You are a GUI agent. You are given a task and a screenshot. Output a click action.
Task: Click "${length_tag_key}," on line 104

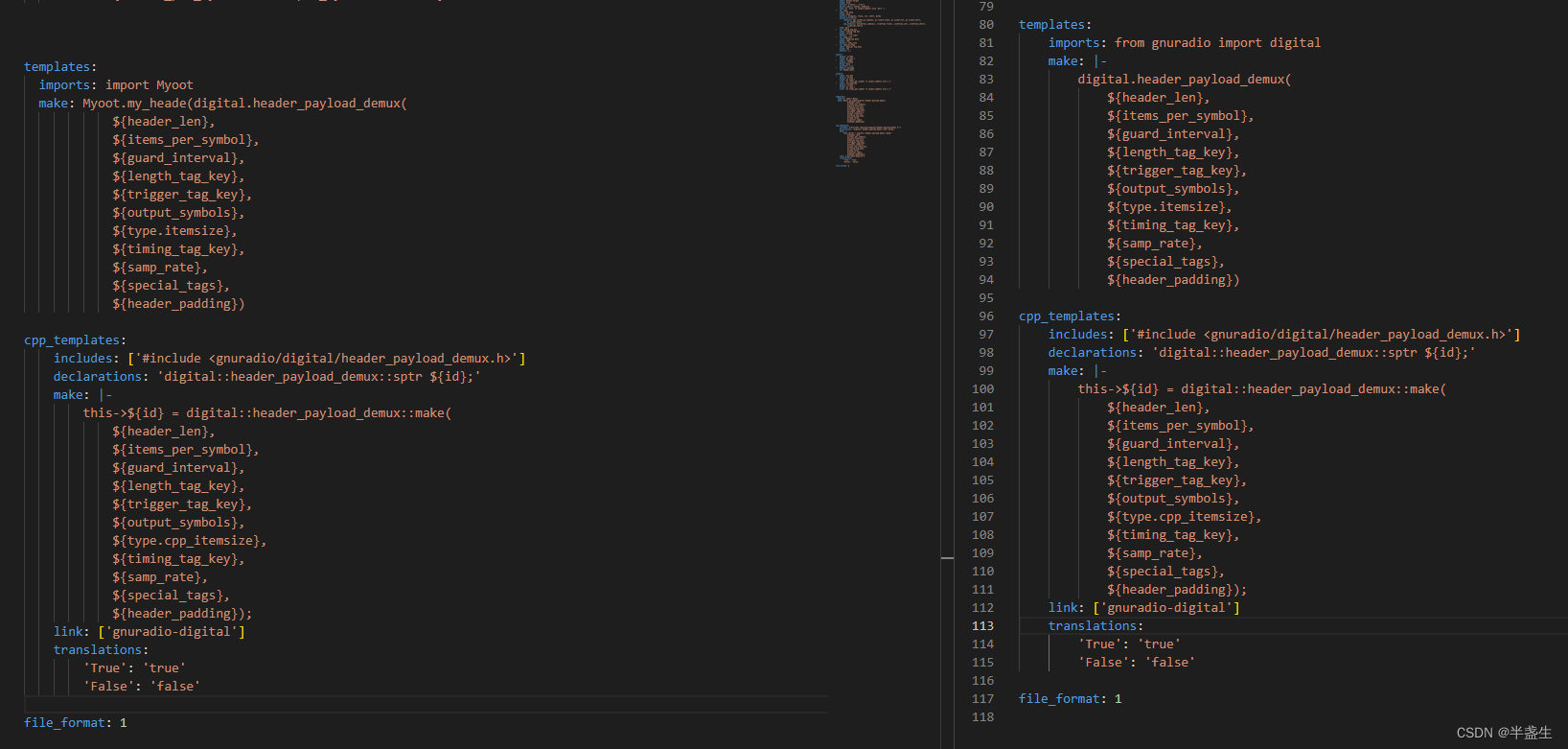1173,462
